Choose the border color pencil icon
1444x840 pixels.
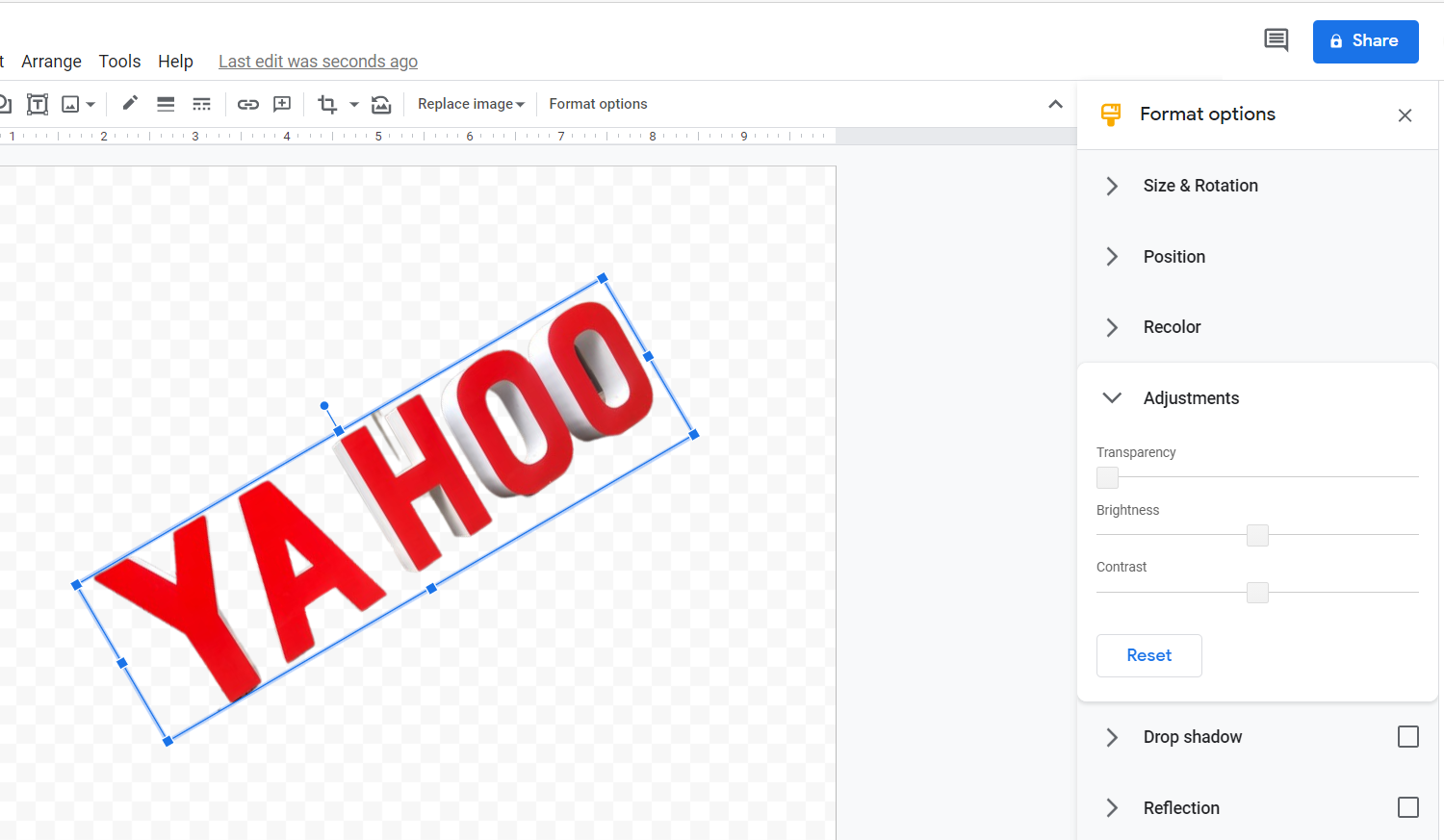click(x=130, y=103)
